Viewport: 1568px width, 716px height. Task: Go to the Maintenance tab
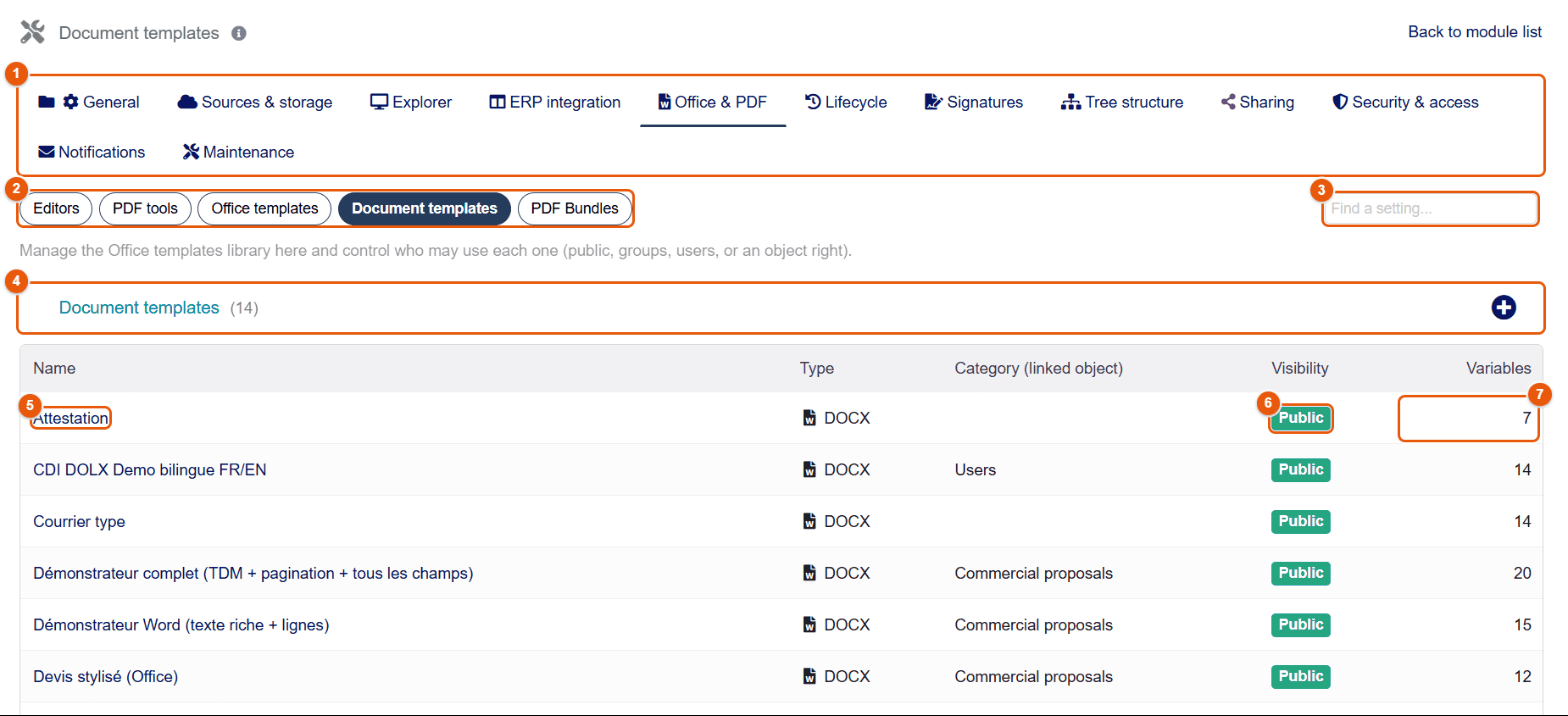(x=239, y=152)
